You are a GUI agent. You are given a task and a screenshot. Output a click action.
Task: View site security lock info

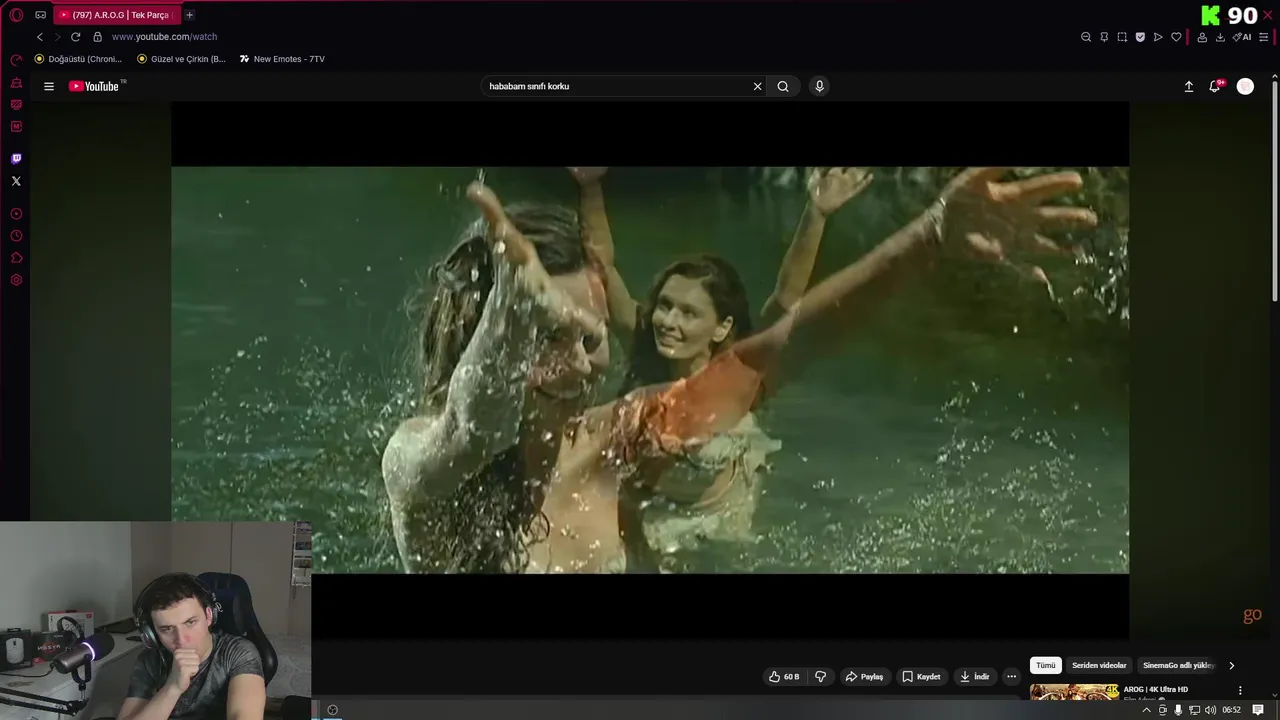pyautogui.click(x=97, y=37)
